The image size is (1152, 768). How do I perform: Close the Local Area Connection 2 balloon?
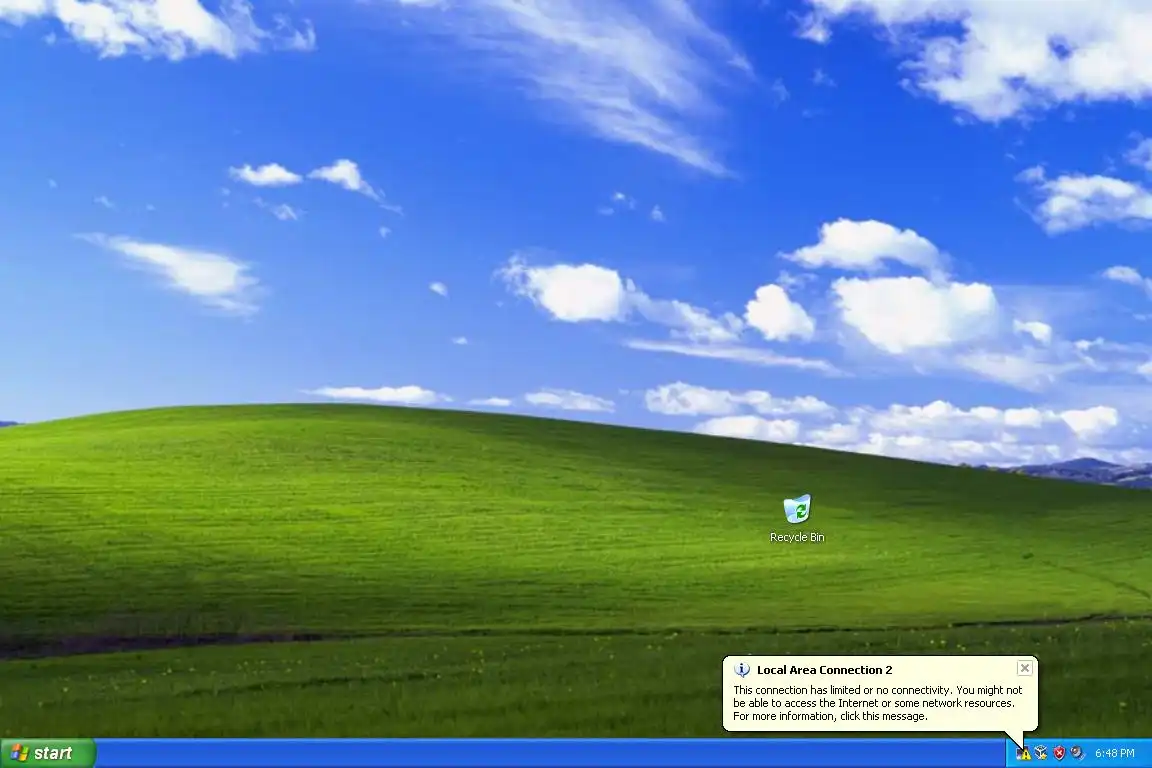pos(1025,668)
